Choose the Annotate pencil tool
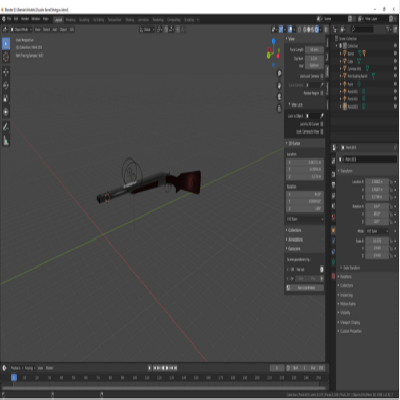The height and width of the screenshot is (400, 400). 6,127
